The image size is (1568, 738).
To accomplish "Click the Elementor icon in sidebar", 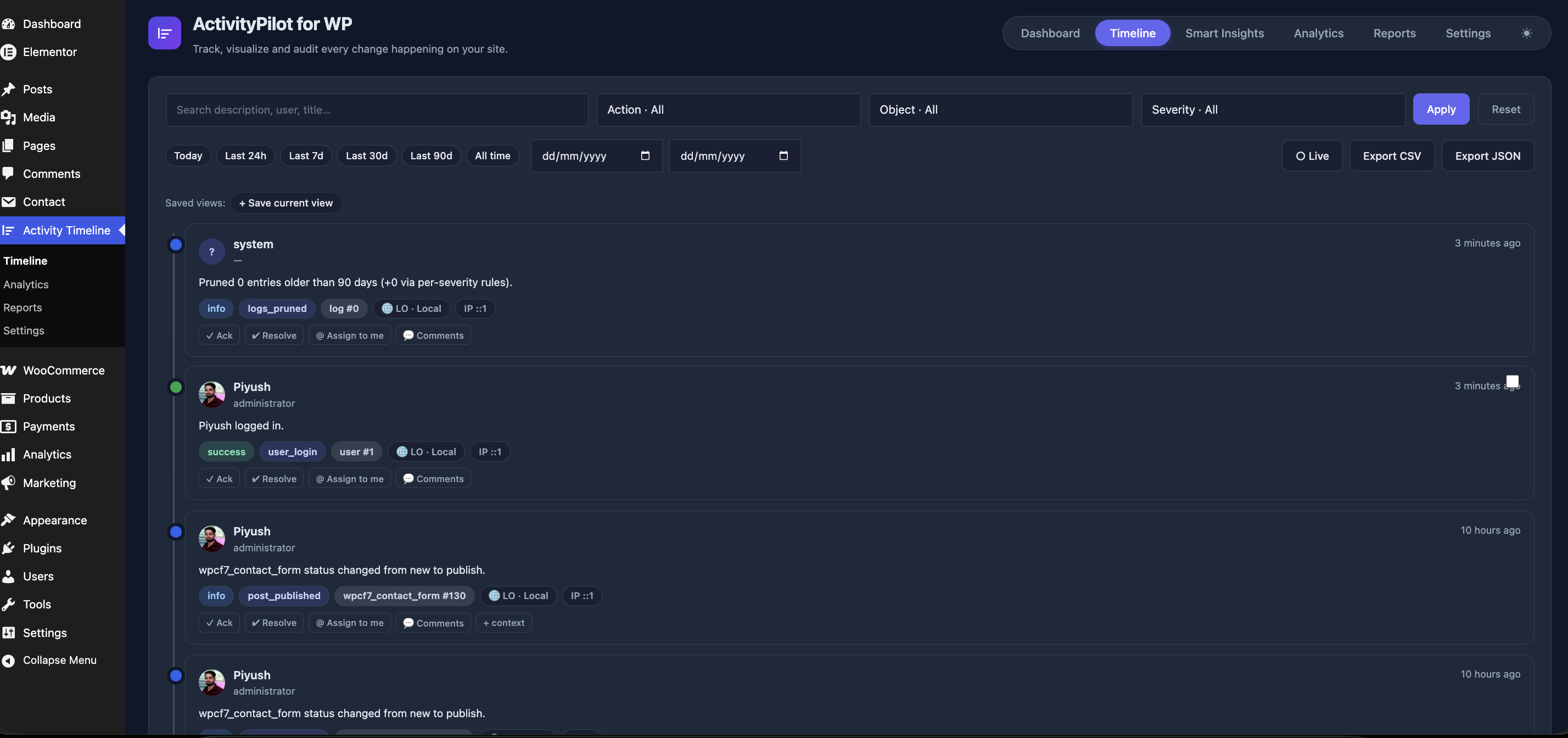I will 8,52.
